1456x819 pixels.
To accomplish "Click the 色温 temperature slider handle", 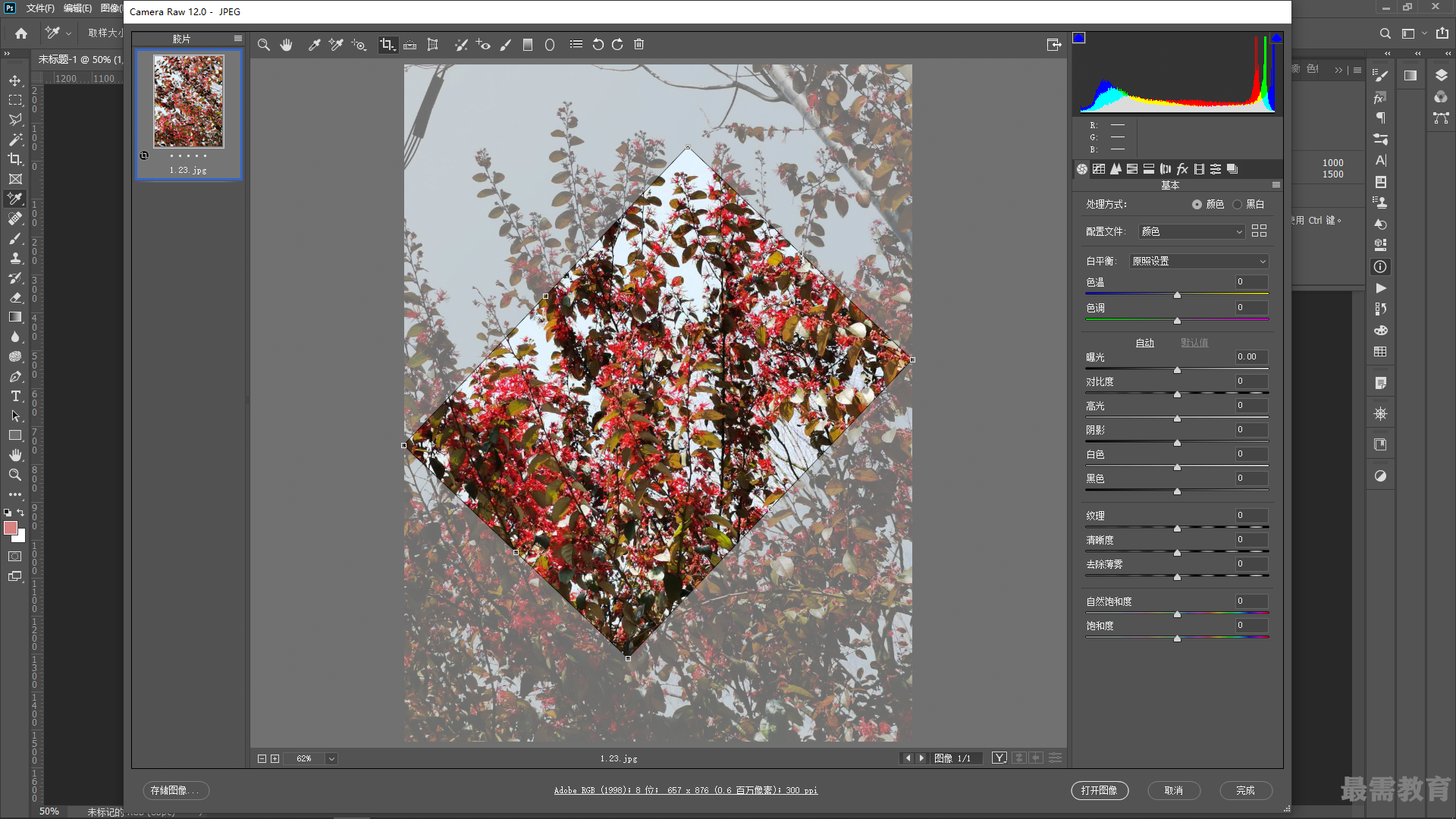I will click(x=1177, y=295).
